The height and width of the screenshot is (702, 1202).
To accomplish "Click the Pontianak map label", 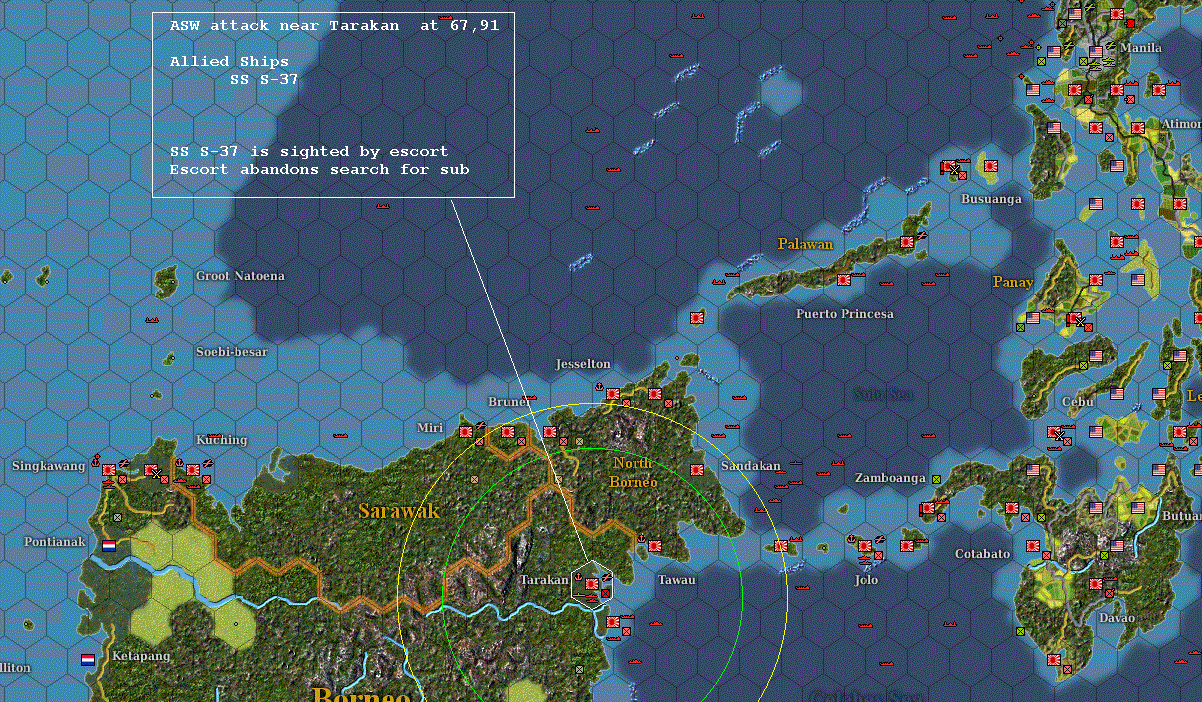I will pos(55,542).
